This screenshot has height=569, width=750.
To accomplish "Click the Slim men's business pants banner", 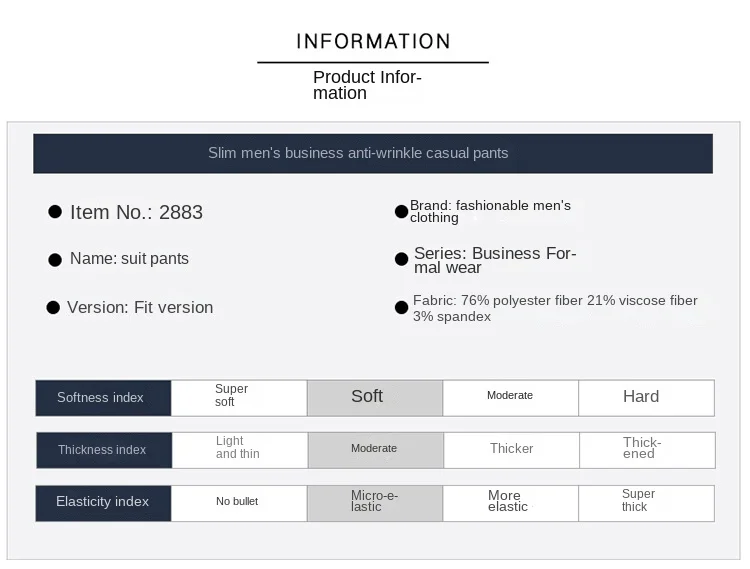I will point(373,153).
